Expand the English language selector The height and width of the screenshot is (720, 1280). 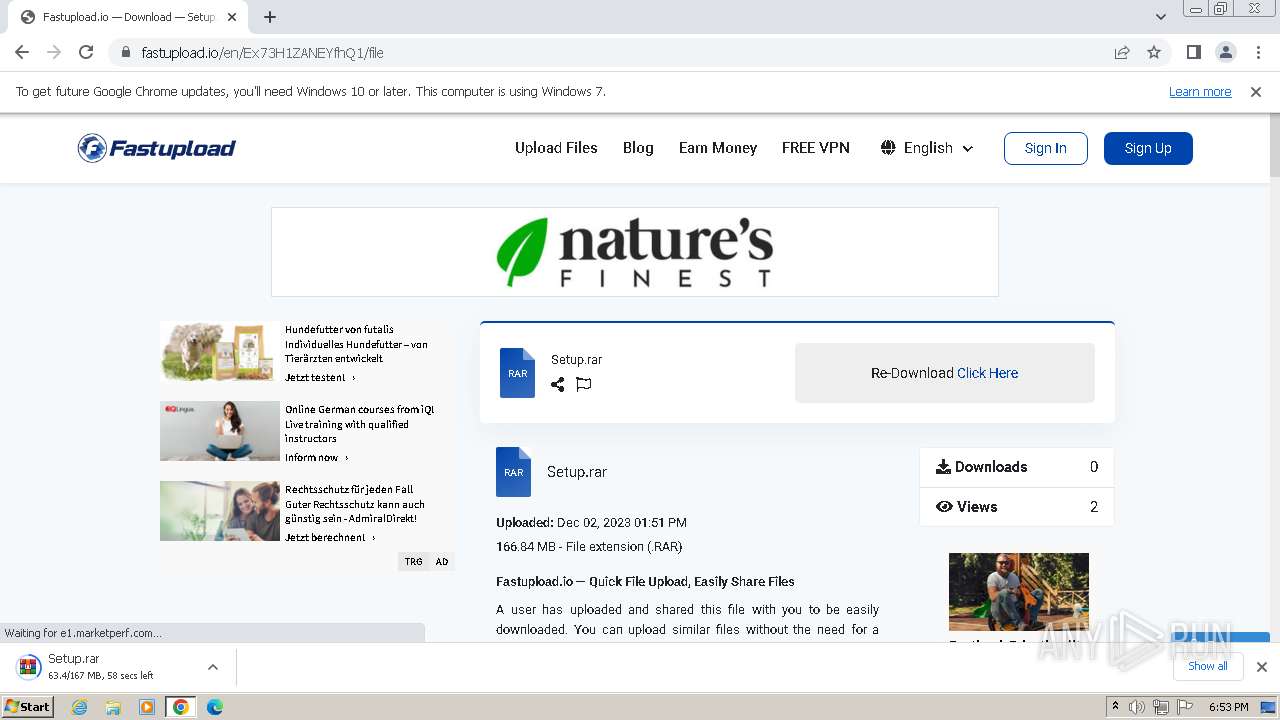pyautogui.click(x=927, y=148)
